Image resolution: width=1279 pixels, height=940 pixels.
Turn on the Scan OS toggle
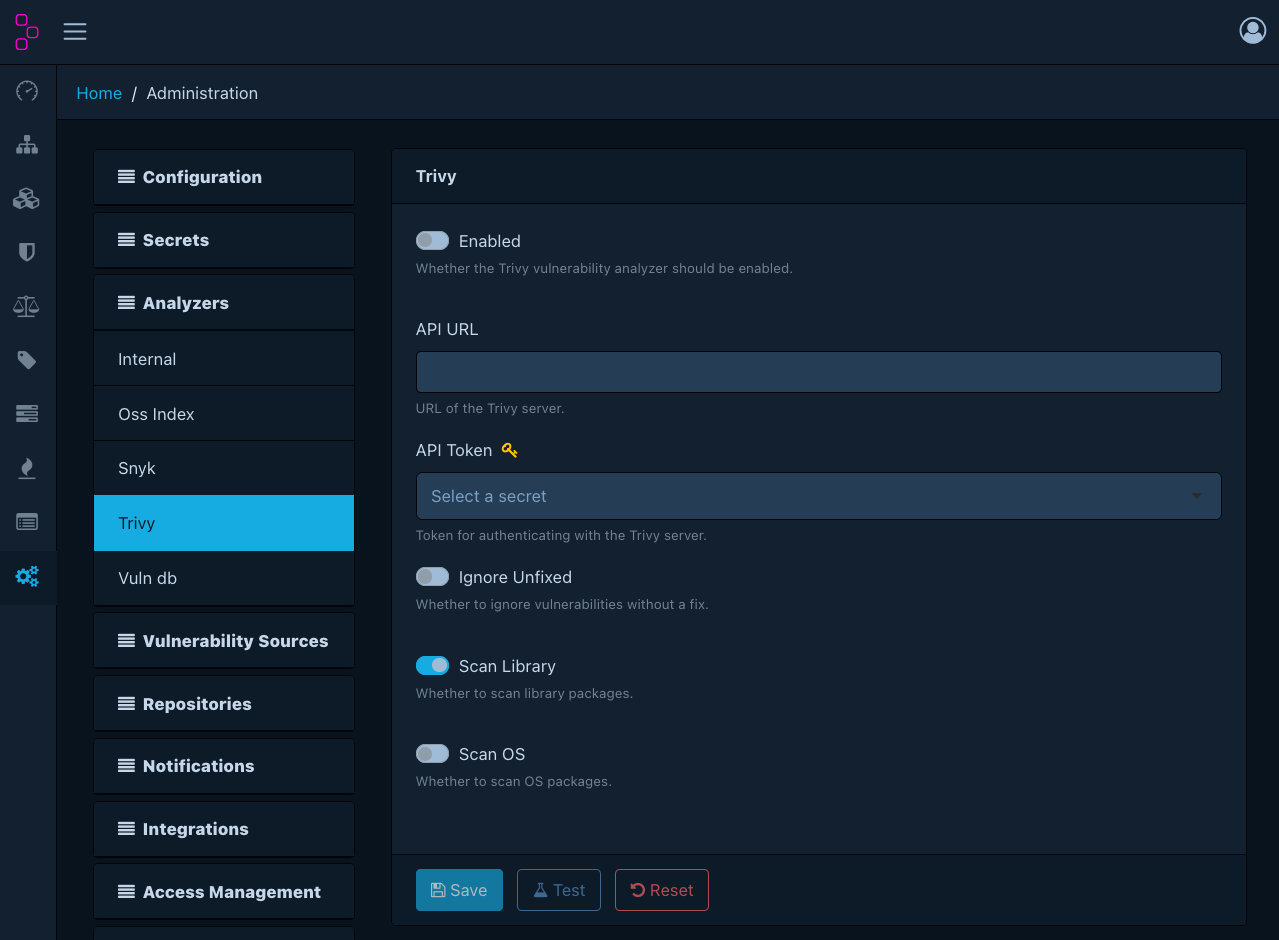coord(432,753)
